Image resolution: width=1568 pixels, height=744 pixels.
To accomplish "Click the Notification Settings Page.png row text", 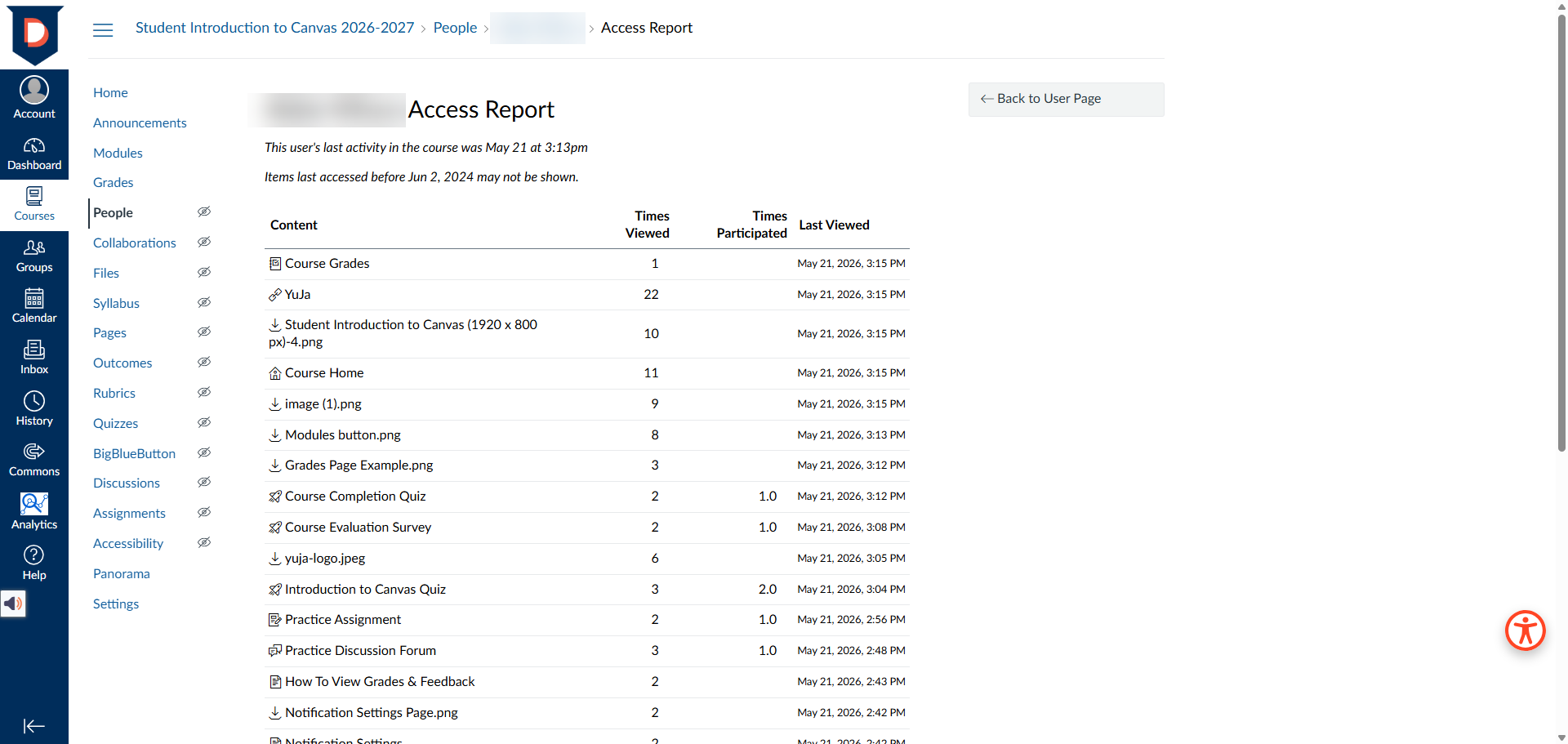I will (x=372, y=712).
